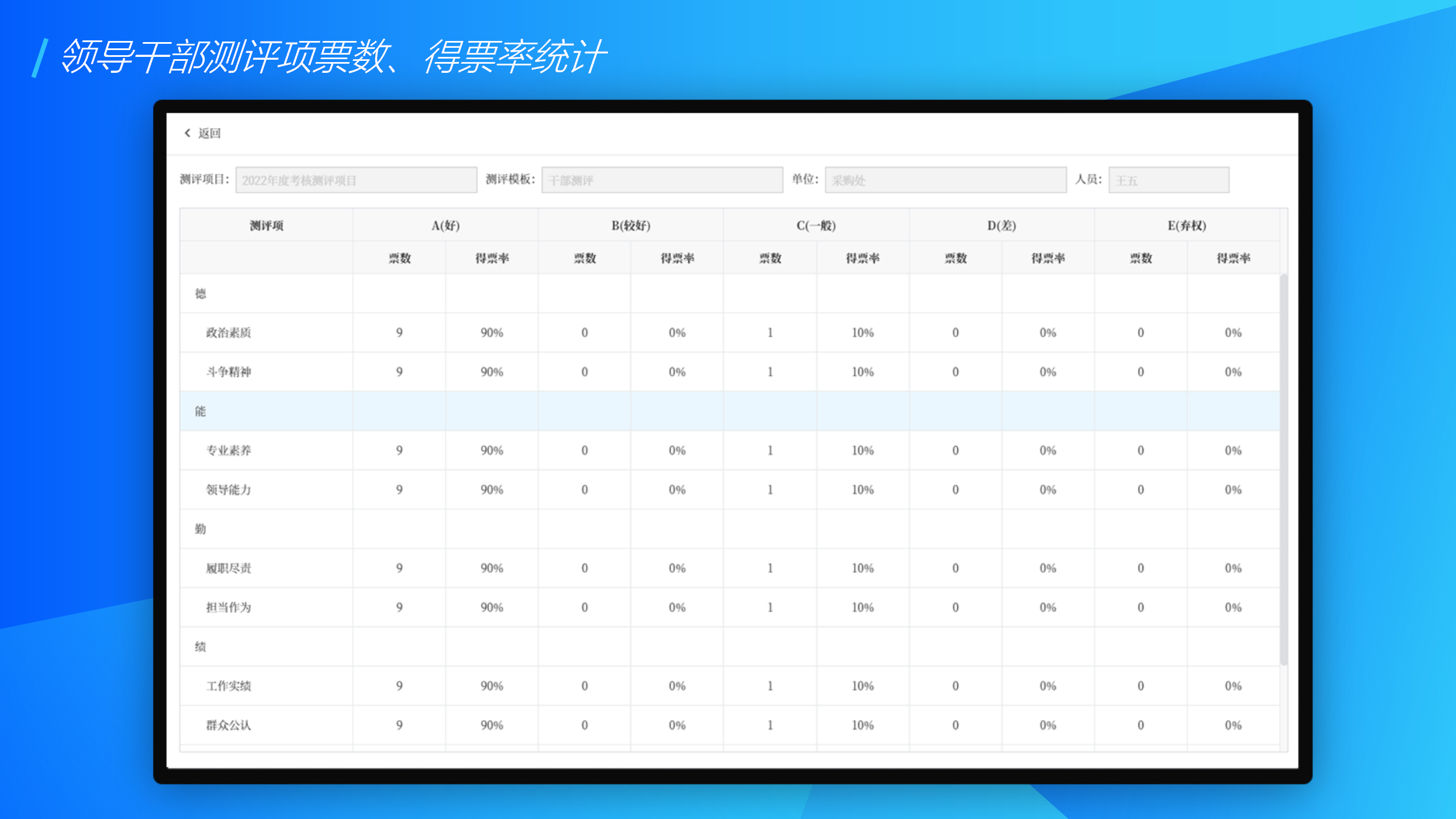Click the 领导能力 row label

(228, 490)
